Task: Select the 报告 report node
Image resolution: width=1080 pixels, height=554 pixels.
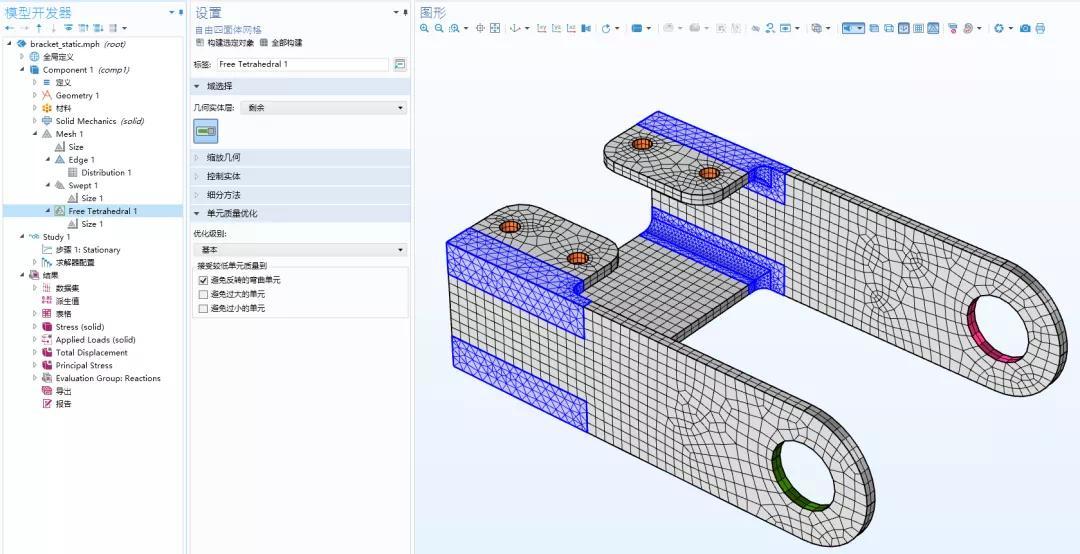Action: (x=63, y=404)
